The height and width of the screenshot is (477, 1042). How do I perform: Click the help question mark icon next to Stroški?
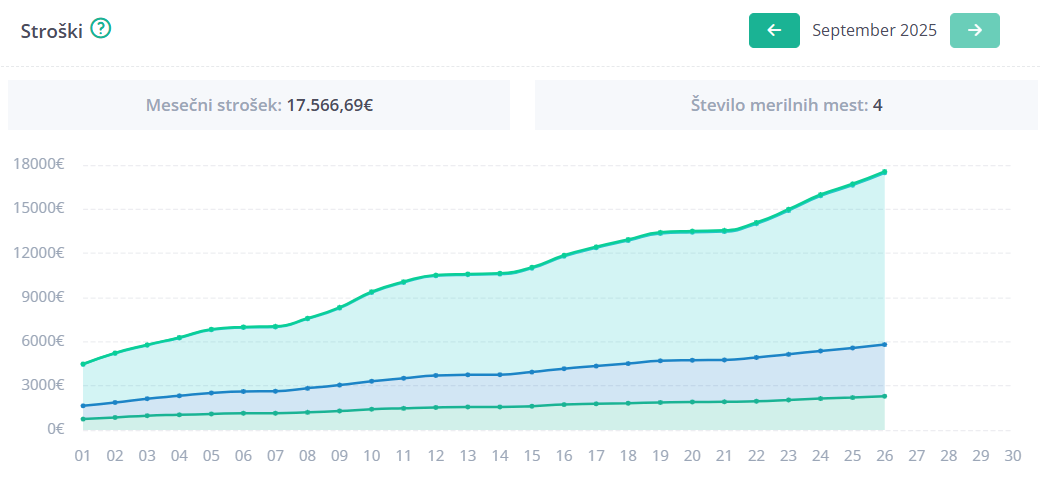[100, 29]
